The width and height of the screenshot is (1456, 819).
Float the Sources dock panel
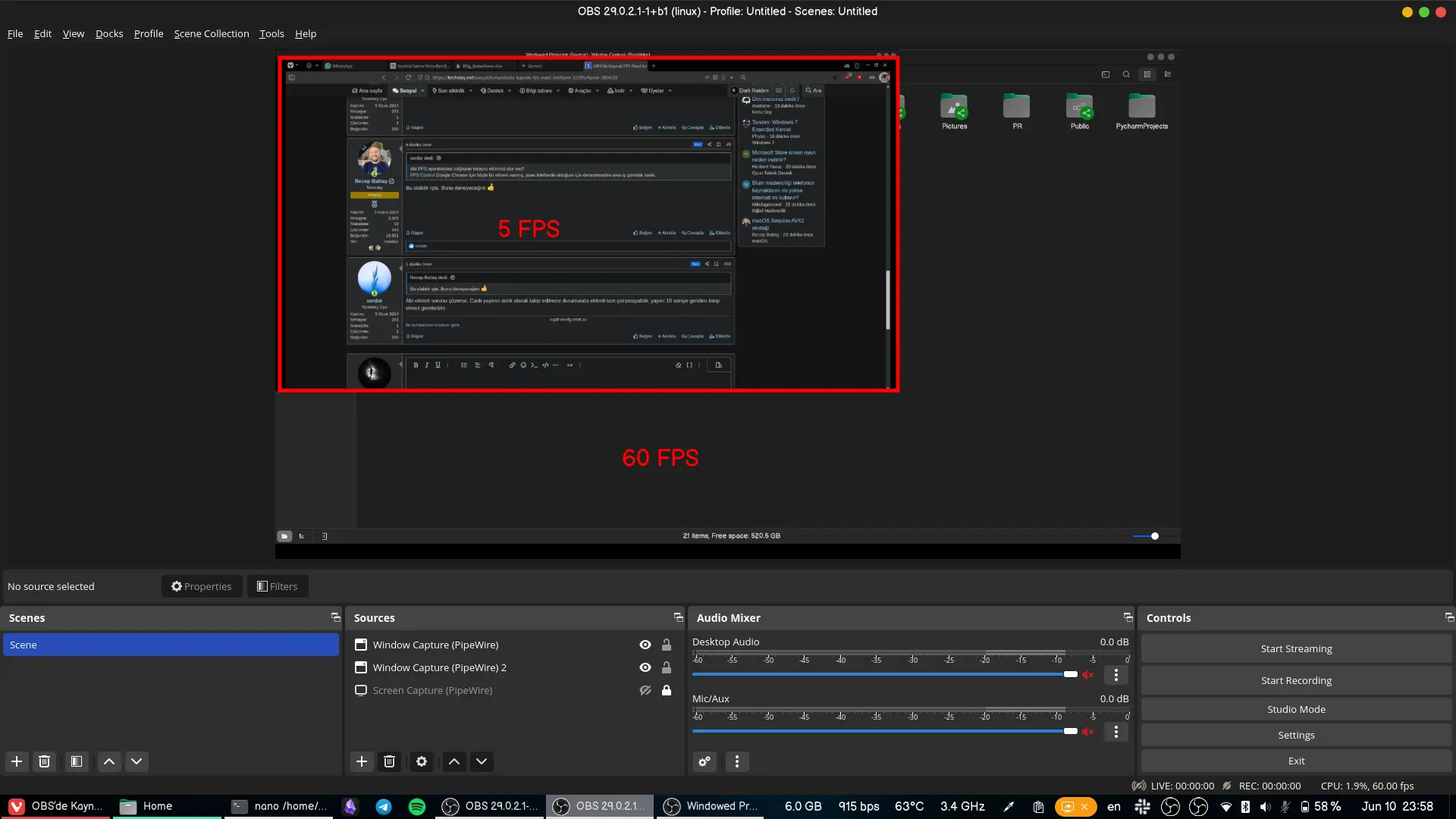(678, 617)
